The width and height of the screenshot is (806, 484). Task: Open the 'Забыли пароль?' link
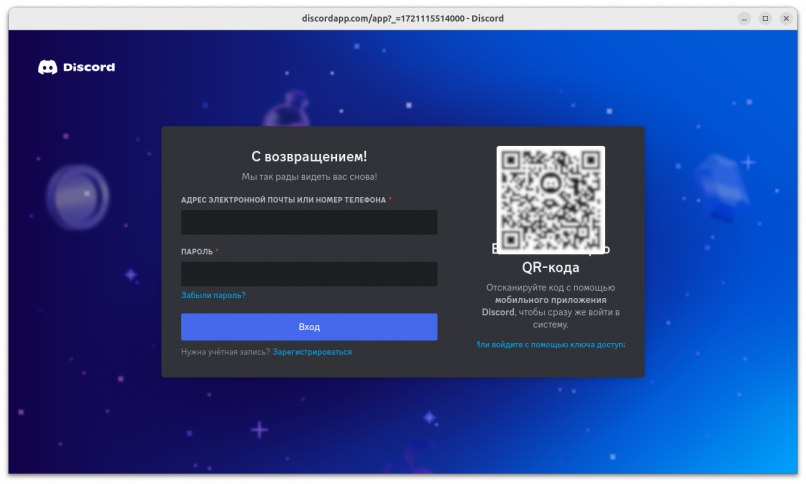click(x=213, y=295)
